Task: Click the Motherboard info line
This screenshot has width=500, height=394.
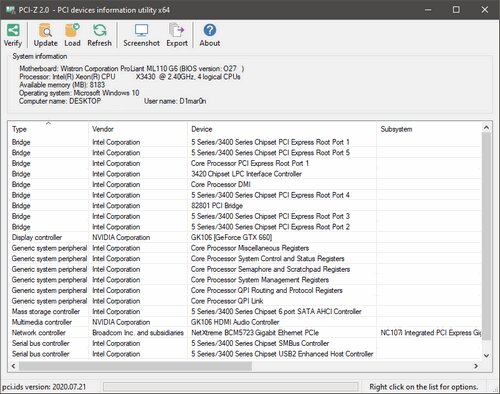Action: pyautogui.click(x=132, y=69)
